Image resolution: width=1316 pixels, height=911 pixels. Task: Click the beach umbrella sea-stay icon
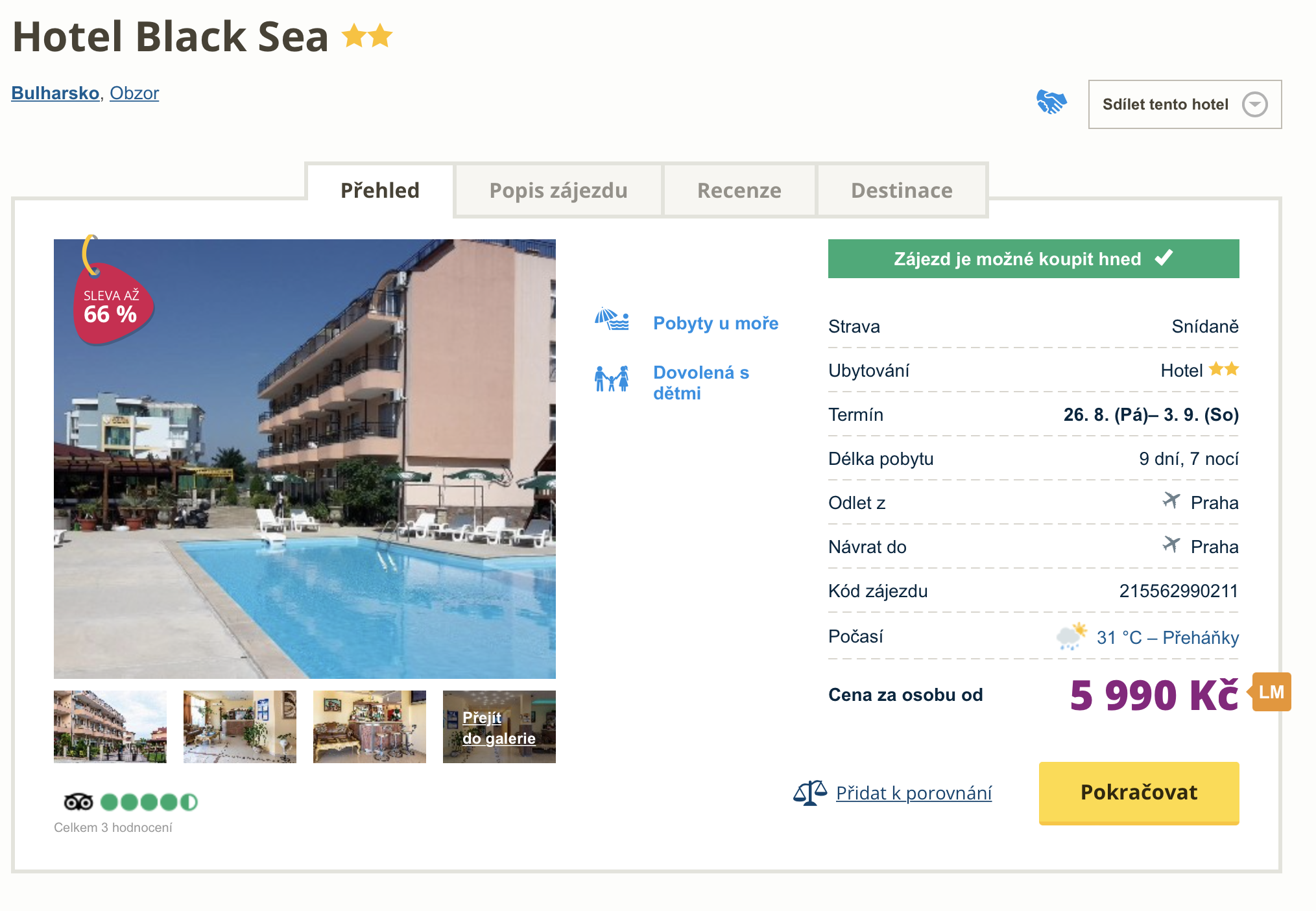click(612, 320)
